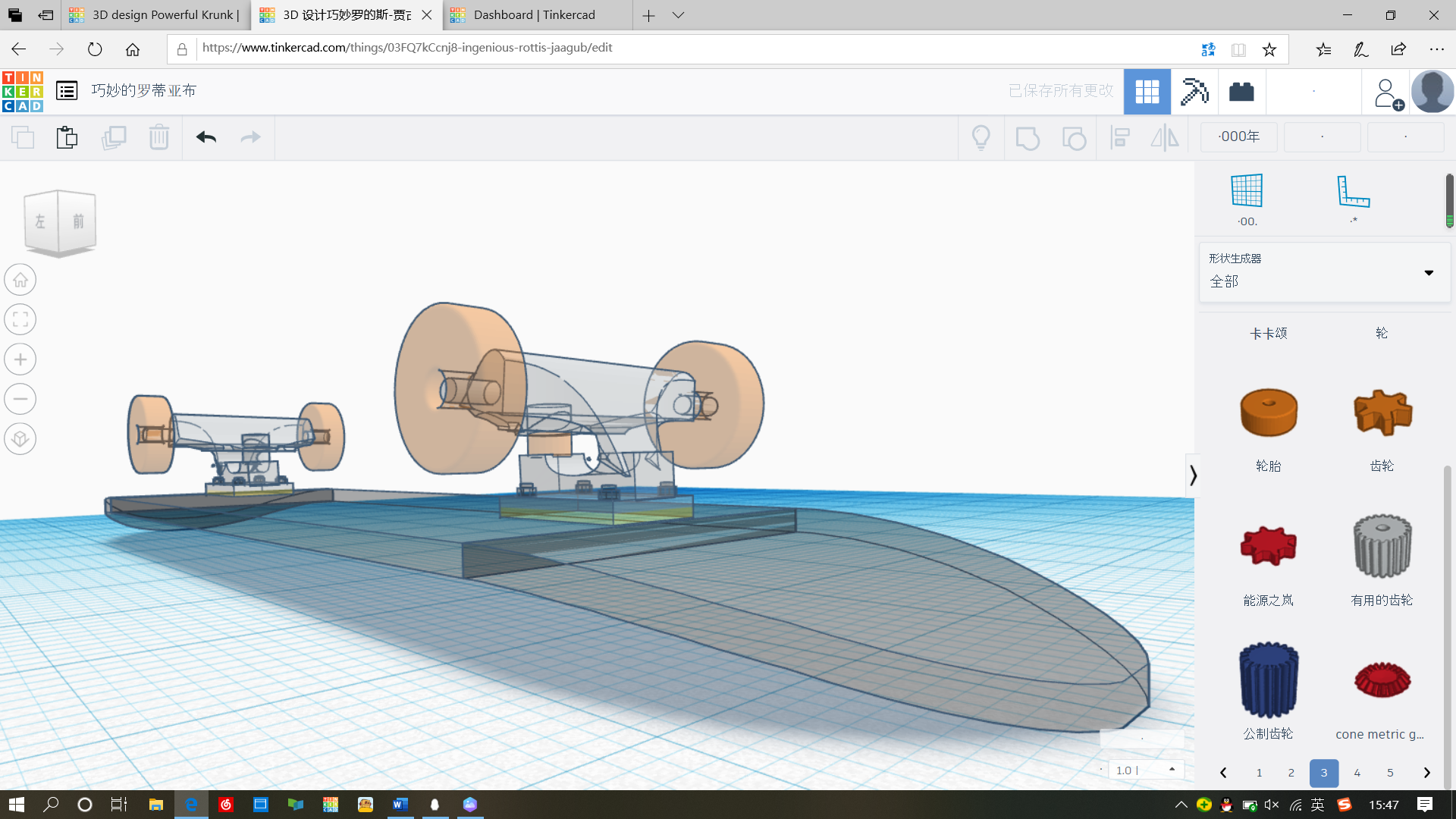Reset to Home view
Screen dimensions: 1456x819
(x=20, y=280)
